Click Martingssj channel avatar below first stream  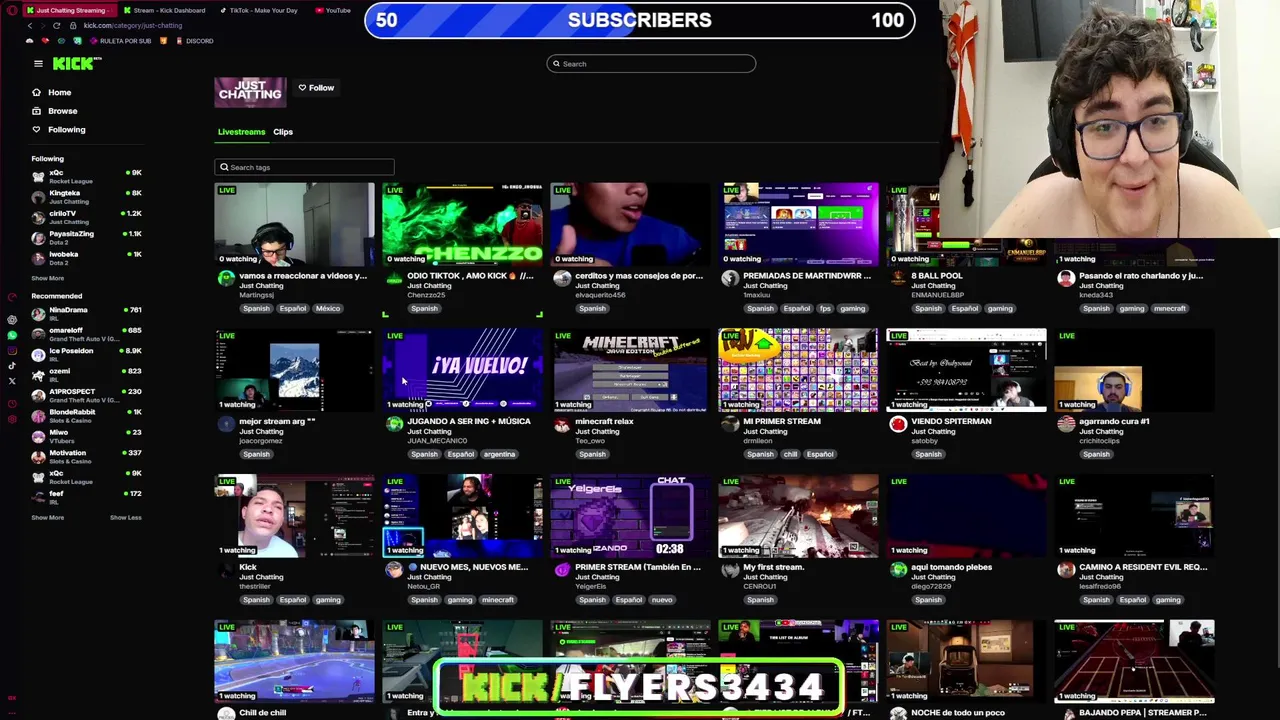[226, 279]
